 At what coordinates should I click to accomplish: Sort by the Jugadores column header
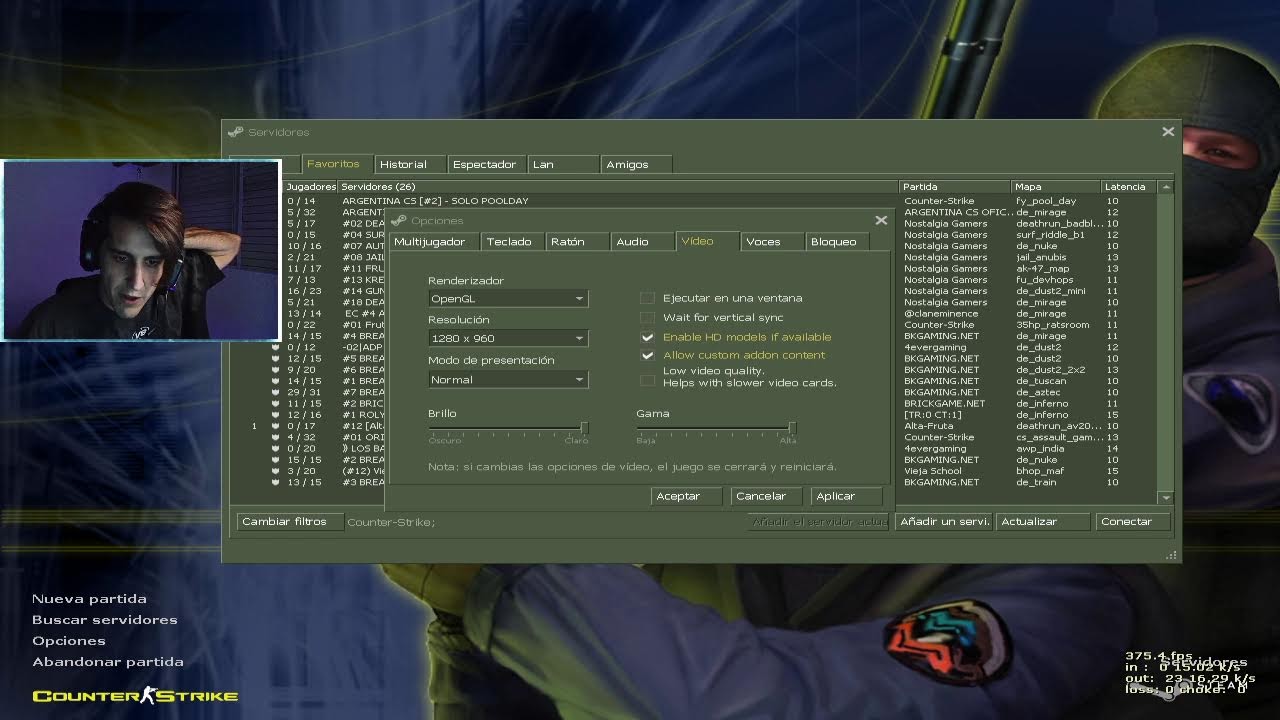311,186
